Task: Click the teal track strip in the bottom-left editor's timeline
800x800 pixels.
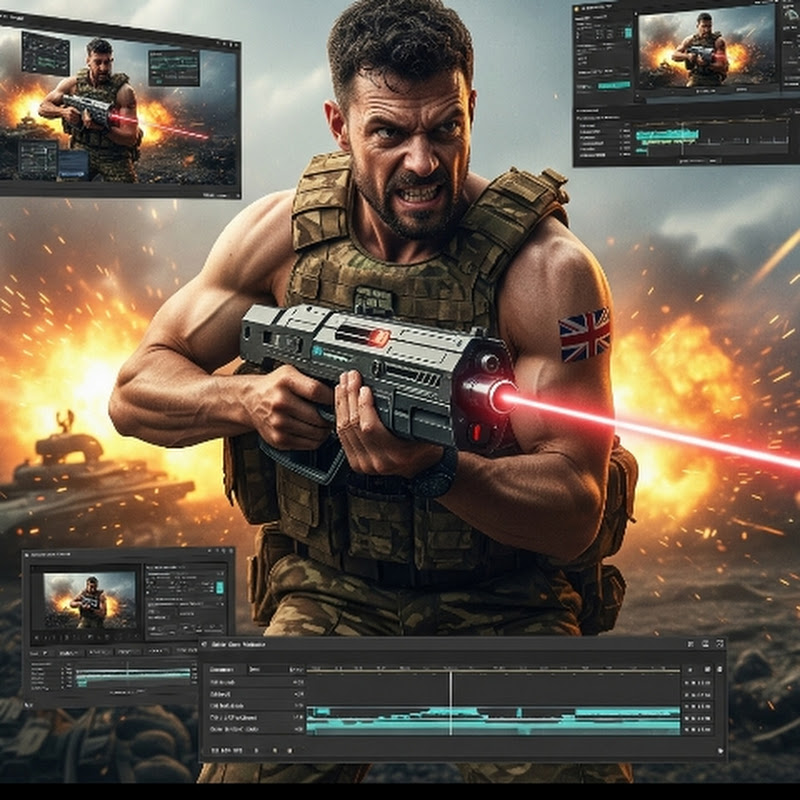Action: (133, 676)
